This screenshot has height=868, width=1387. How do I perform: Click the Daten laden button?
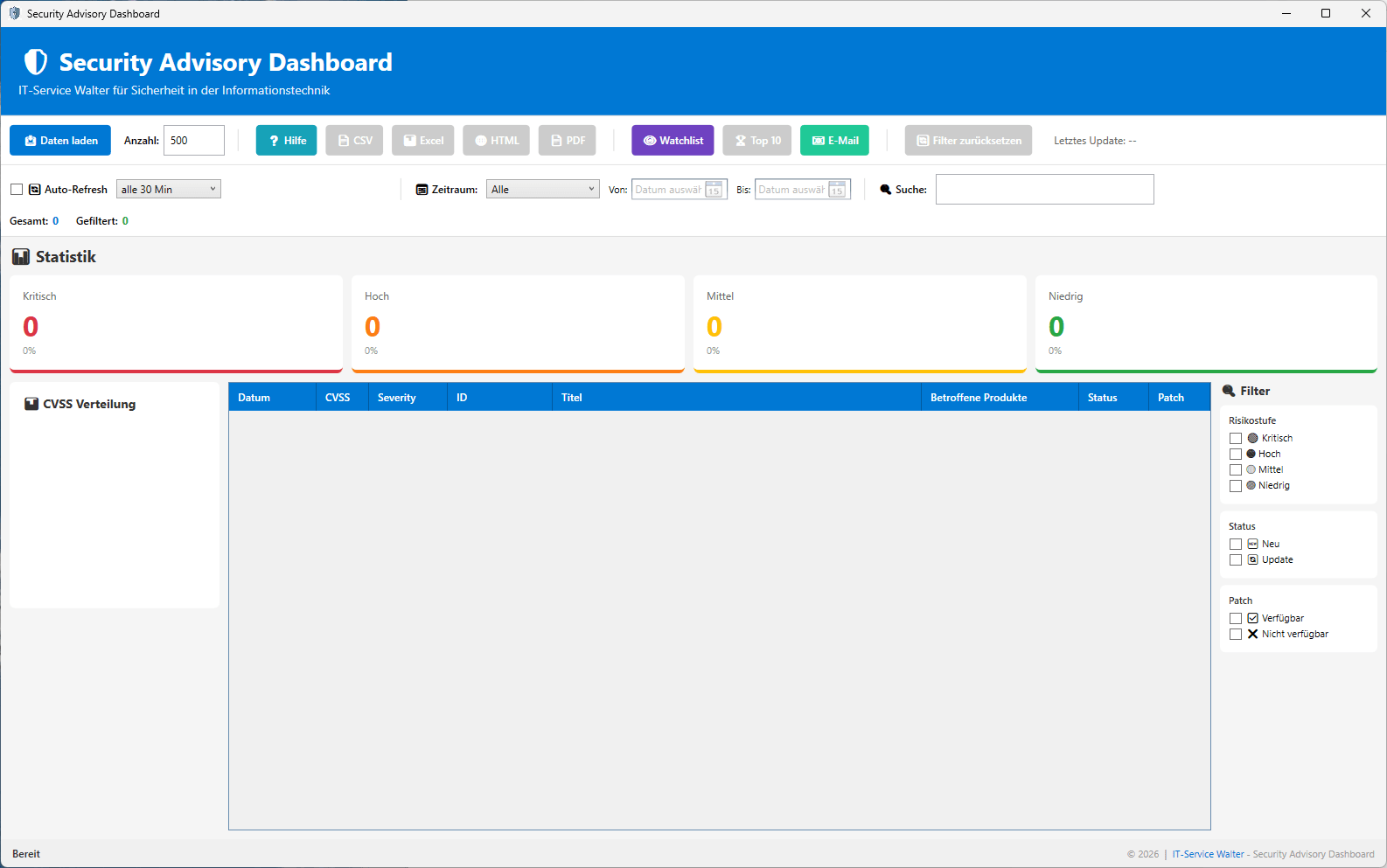[60, 141]
